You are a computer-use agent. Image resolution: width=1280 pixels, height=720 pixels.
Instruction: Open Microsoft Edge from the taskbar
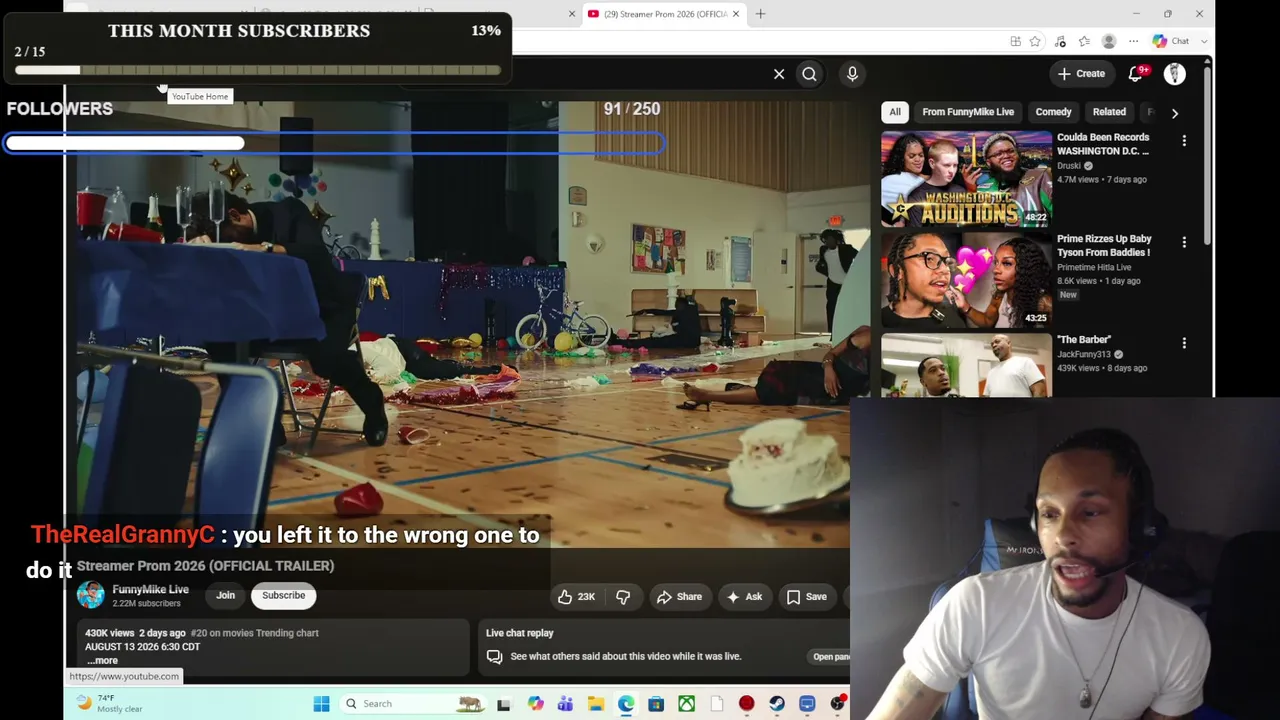(625, 704)
